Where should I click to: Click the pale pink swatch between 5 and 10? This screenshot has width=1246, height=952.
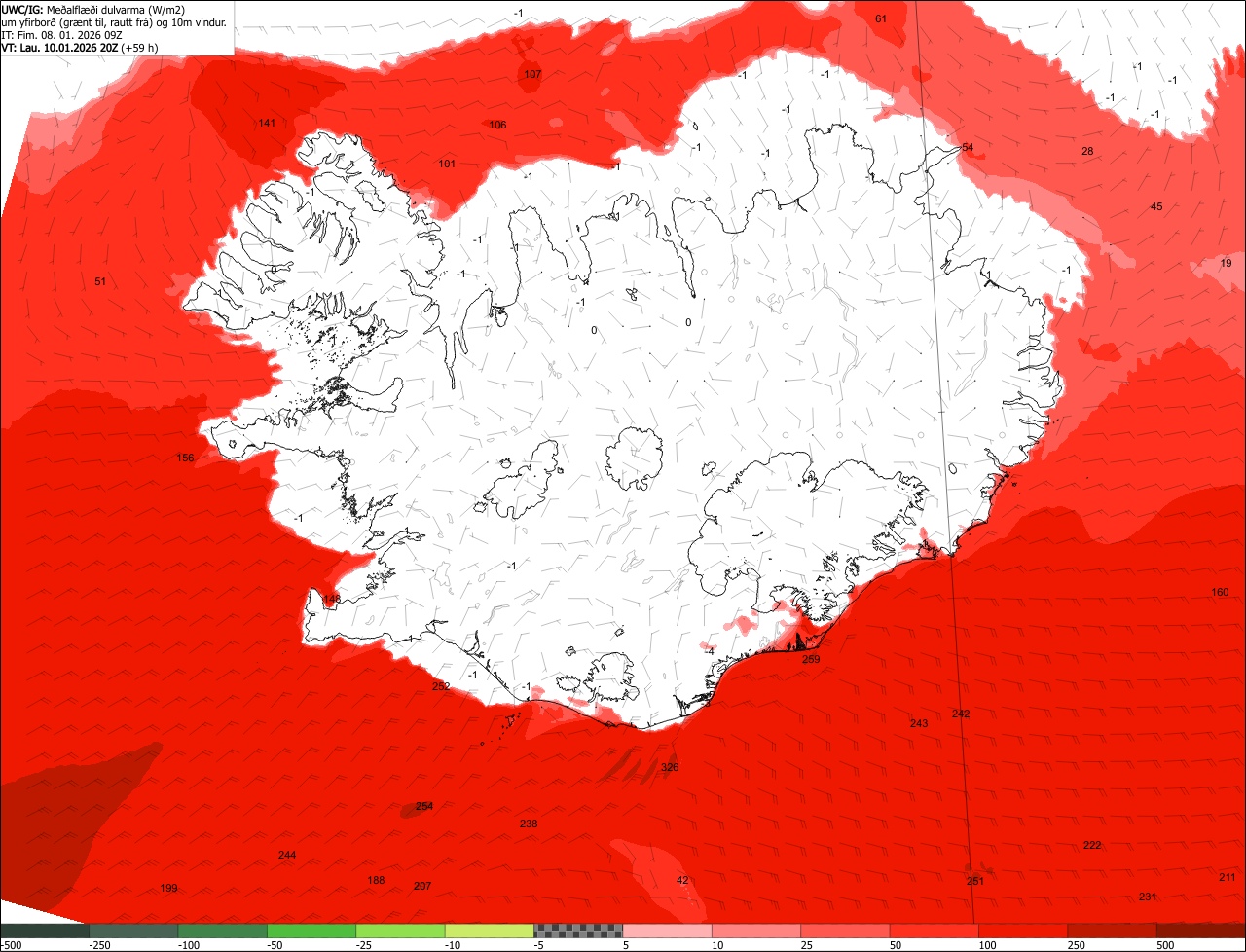click(x=668, y=930)
